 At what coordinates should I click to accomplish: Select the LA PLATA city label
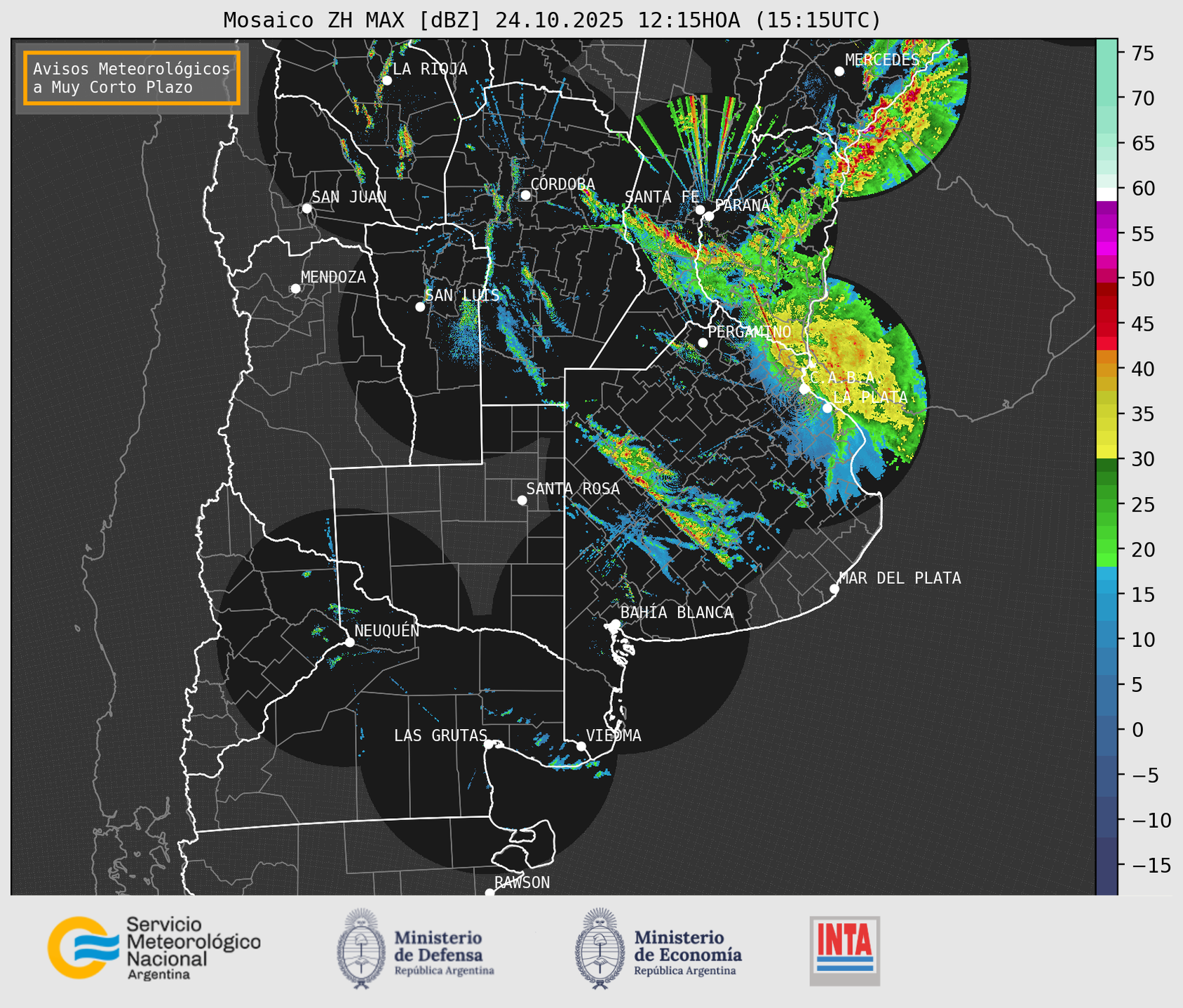[x=870, y=397]
